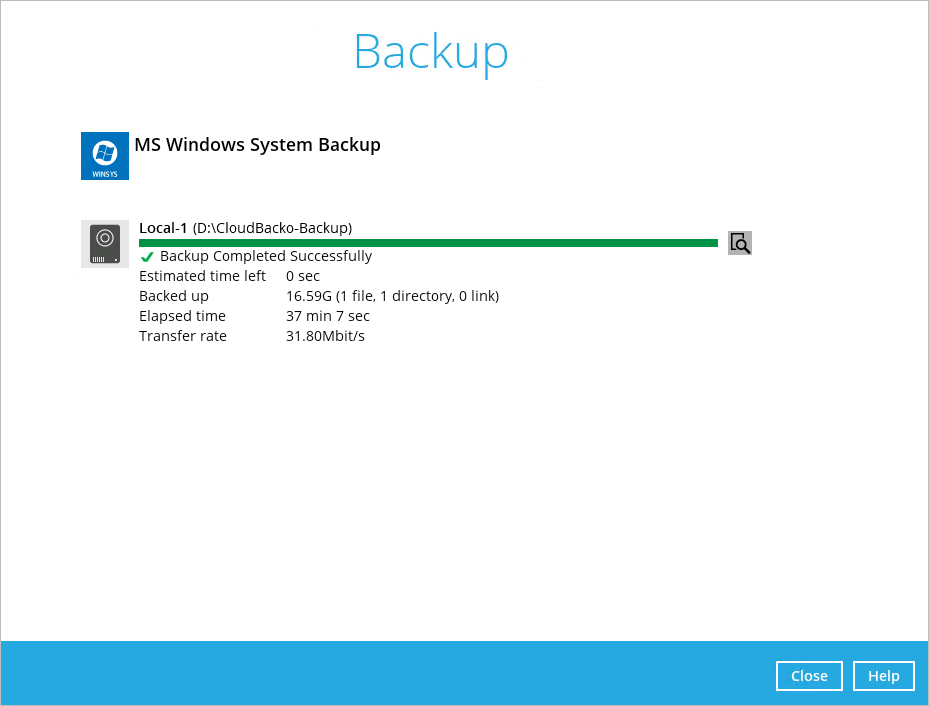Click the green checkmark success icon
The height and width of the screenshot is (706, 929).
coord(147,255)
